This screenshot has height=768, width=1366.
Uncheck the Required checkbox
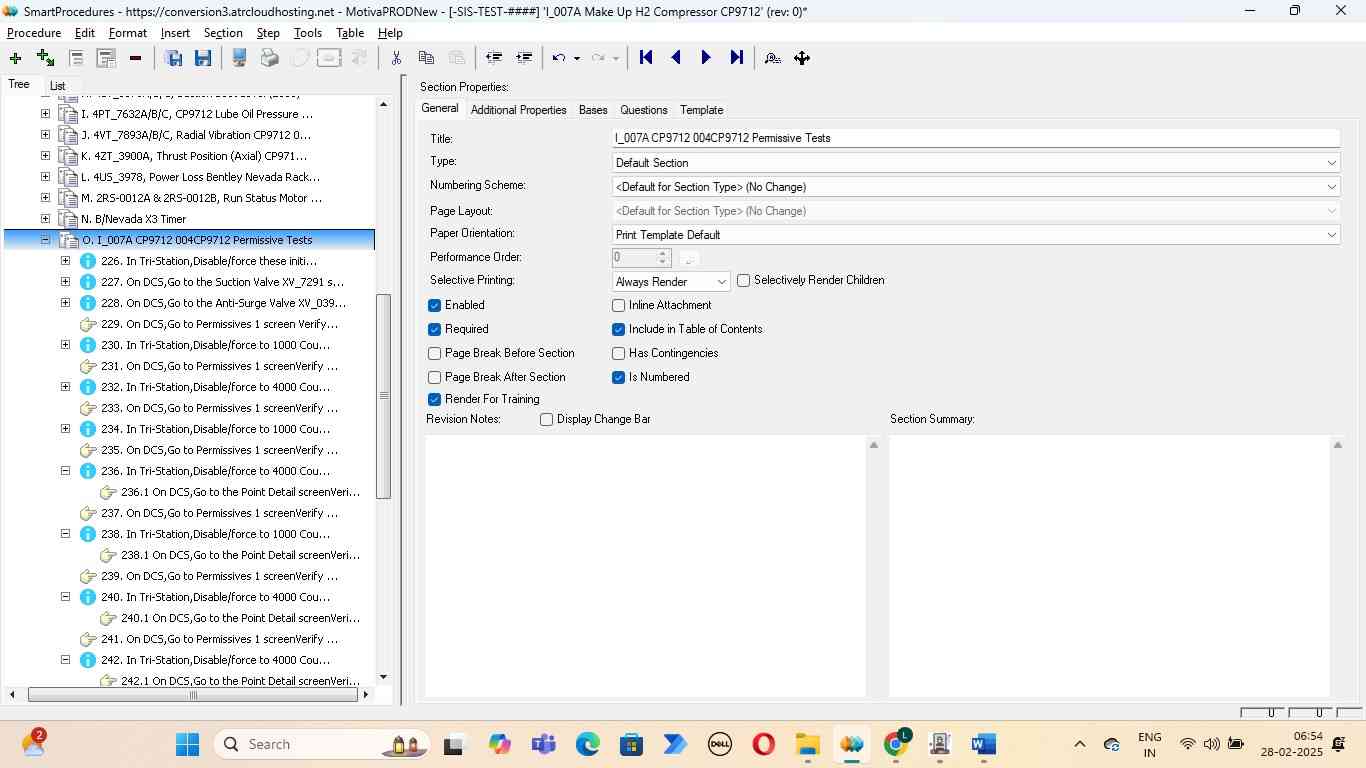434,329
